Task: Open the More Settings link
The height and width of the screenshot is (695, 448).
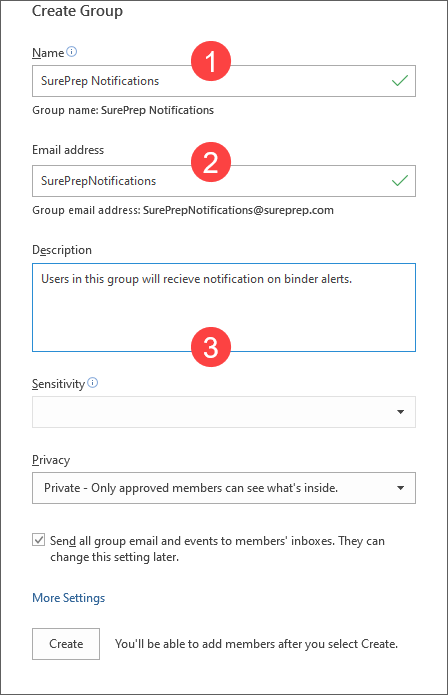Action: pyautogui.click(x=69, y=598)
